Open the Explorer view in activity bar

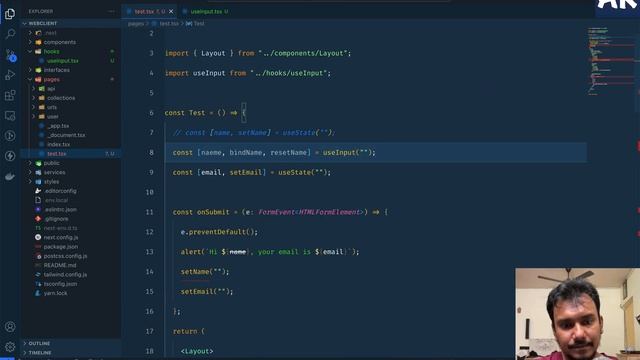(10, 14)
